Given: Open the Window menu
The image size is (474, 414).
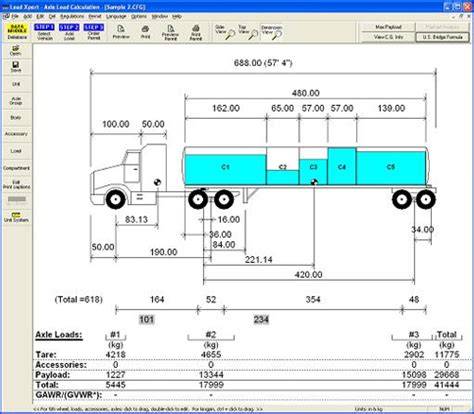Looking at the screenshot, I should pos(160,16).
